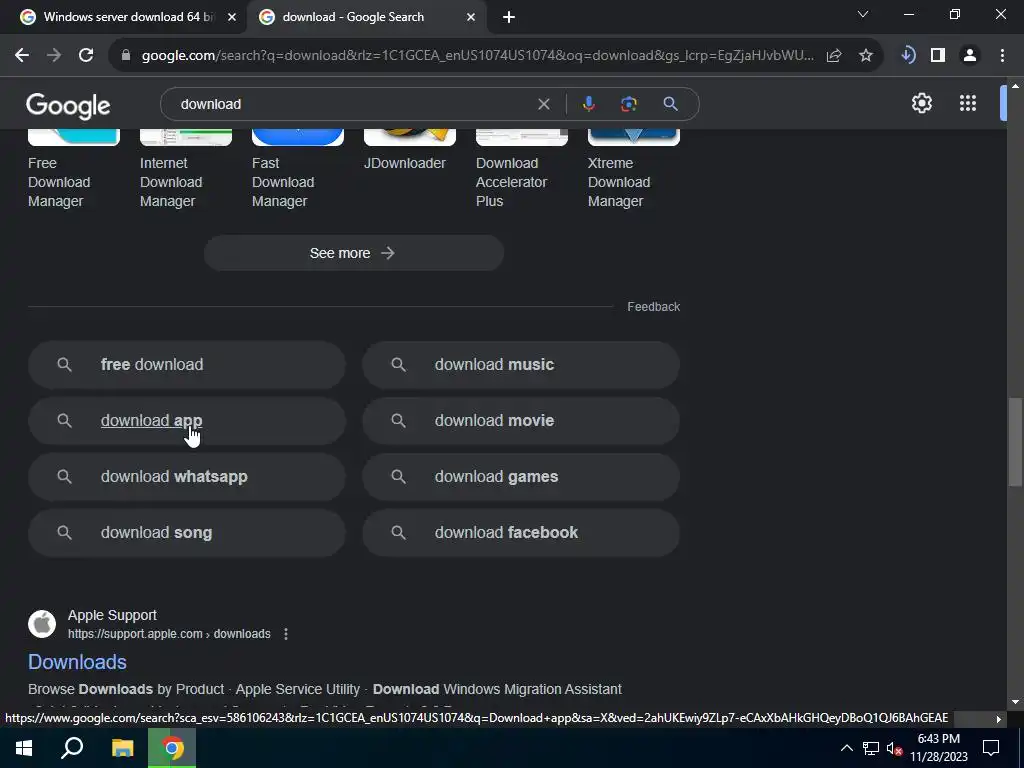
Task: Open Windows notification center
Action: 991,748
